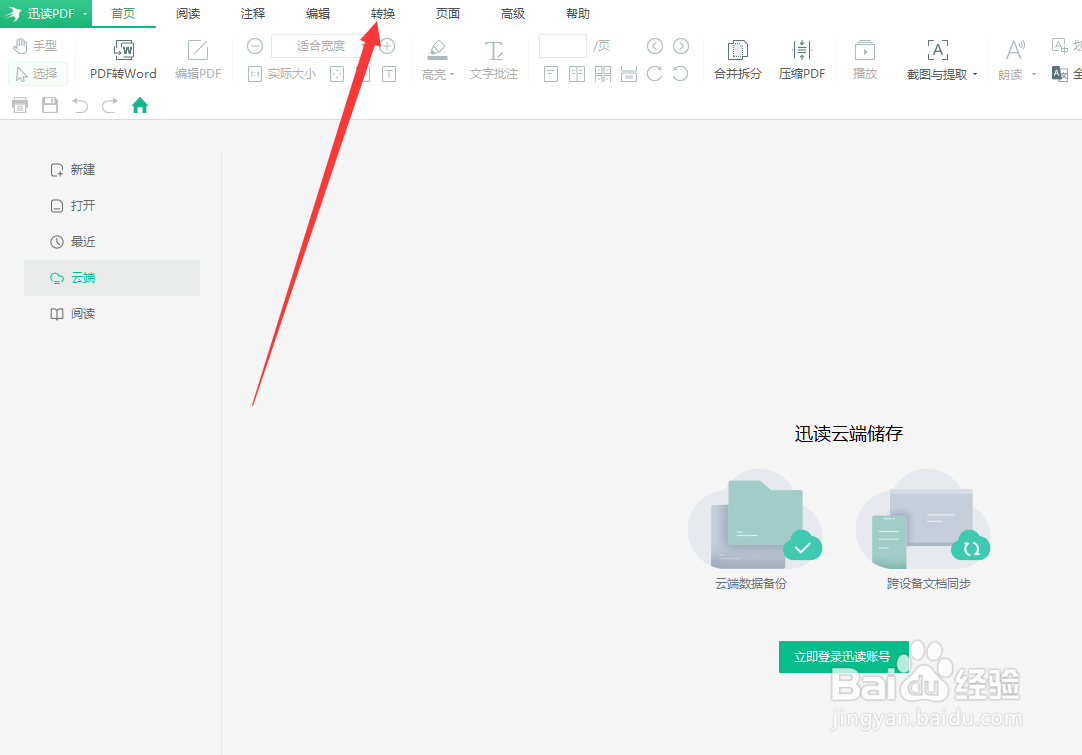Go to the previous page arrow
Screen dimensions: 1082x755
click(x=655, y=46)
